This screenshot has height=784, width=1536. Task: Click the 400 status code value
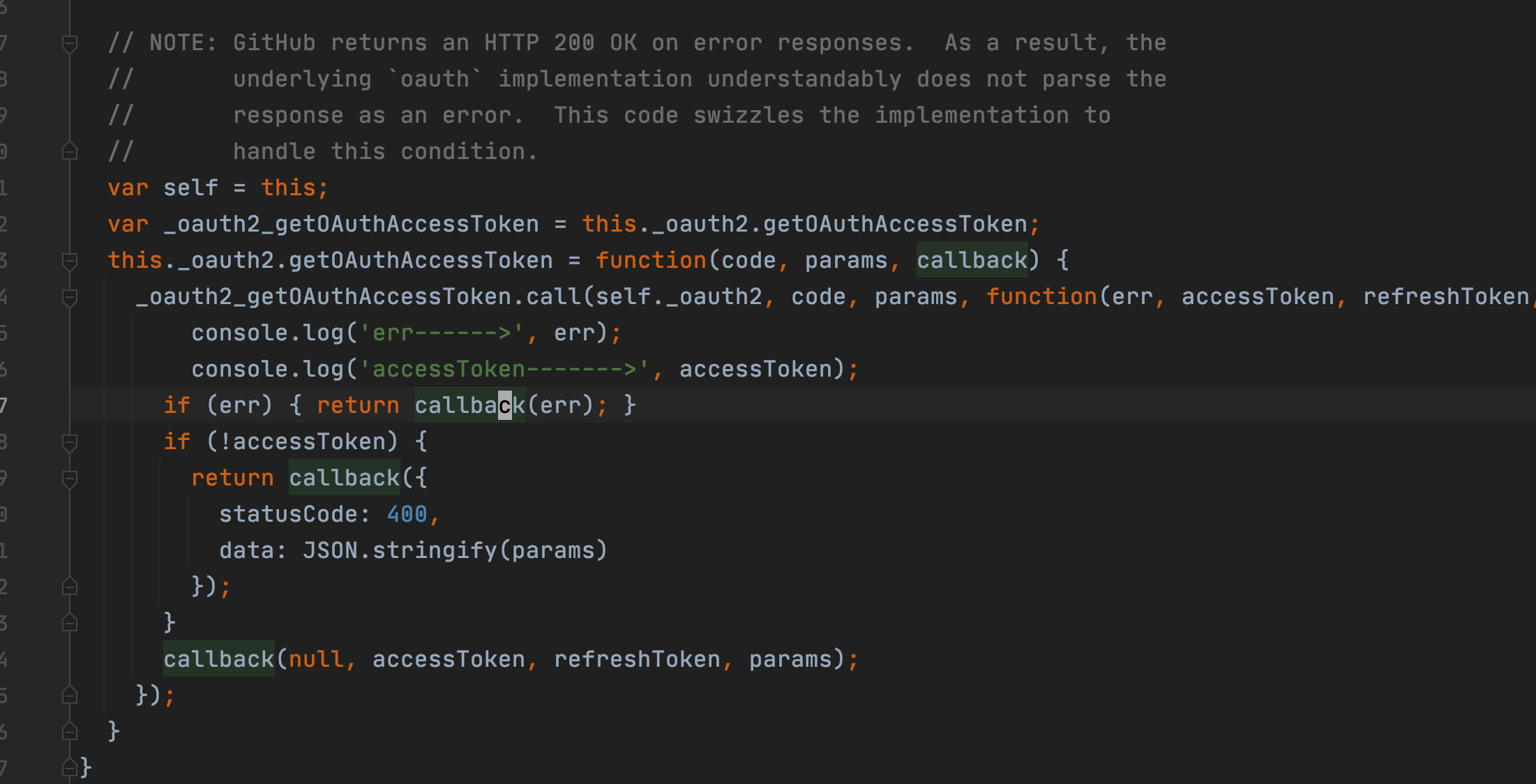(407, 514)
